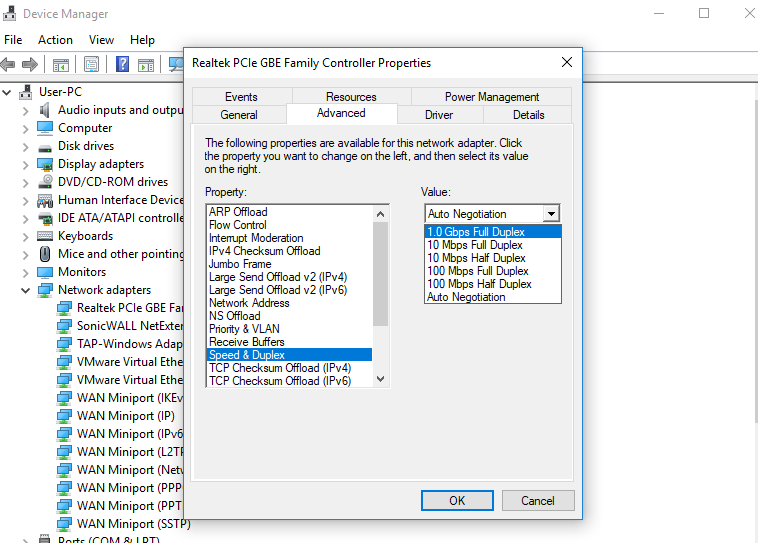This screenshot has width=758, height=543.
Task: Click the DVD/CD-ROM drives disc icon
Action: coord(45,182)
